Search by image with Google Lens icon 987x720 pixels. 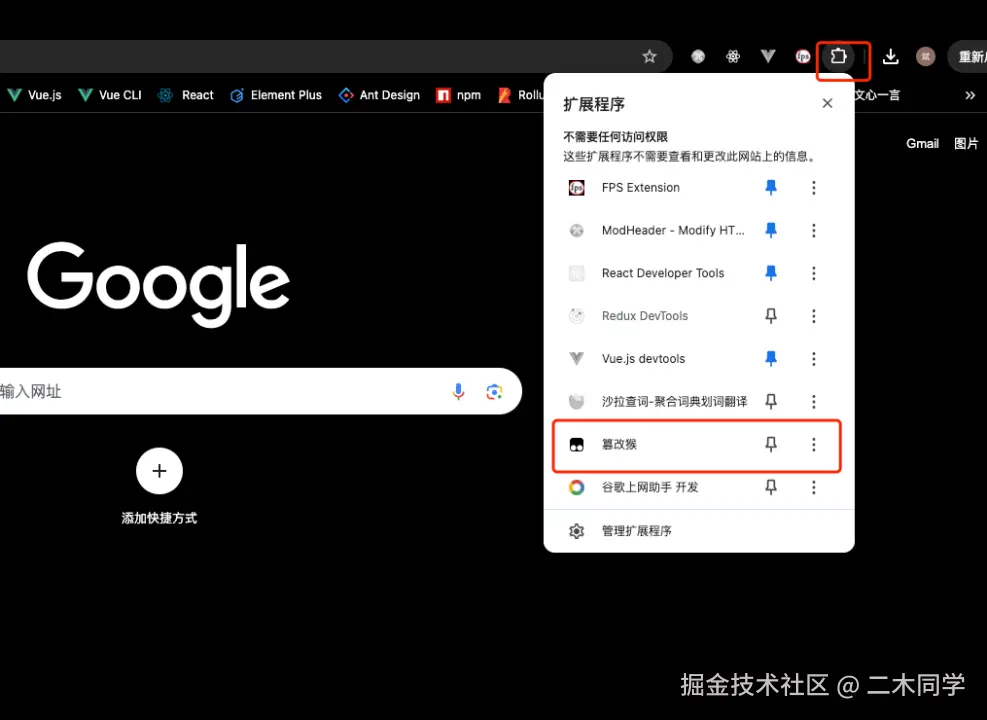pos(494,391)
